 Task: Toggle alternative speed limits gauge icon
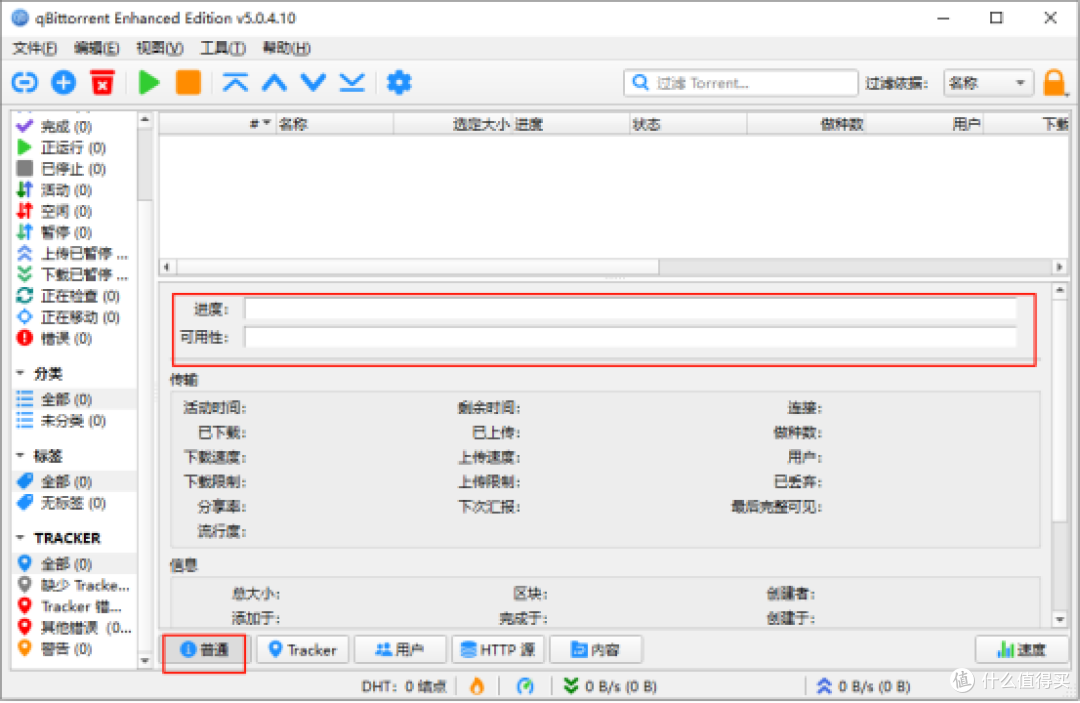click(x=525, y=686)
